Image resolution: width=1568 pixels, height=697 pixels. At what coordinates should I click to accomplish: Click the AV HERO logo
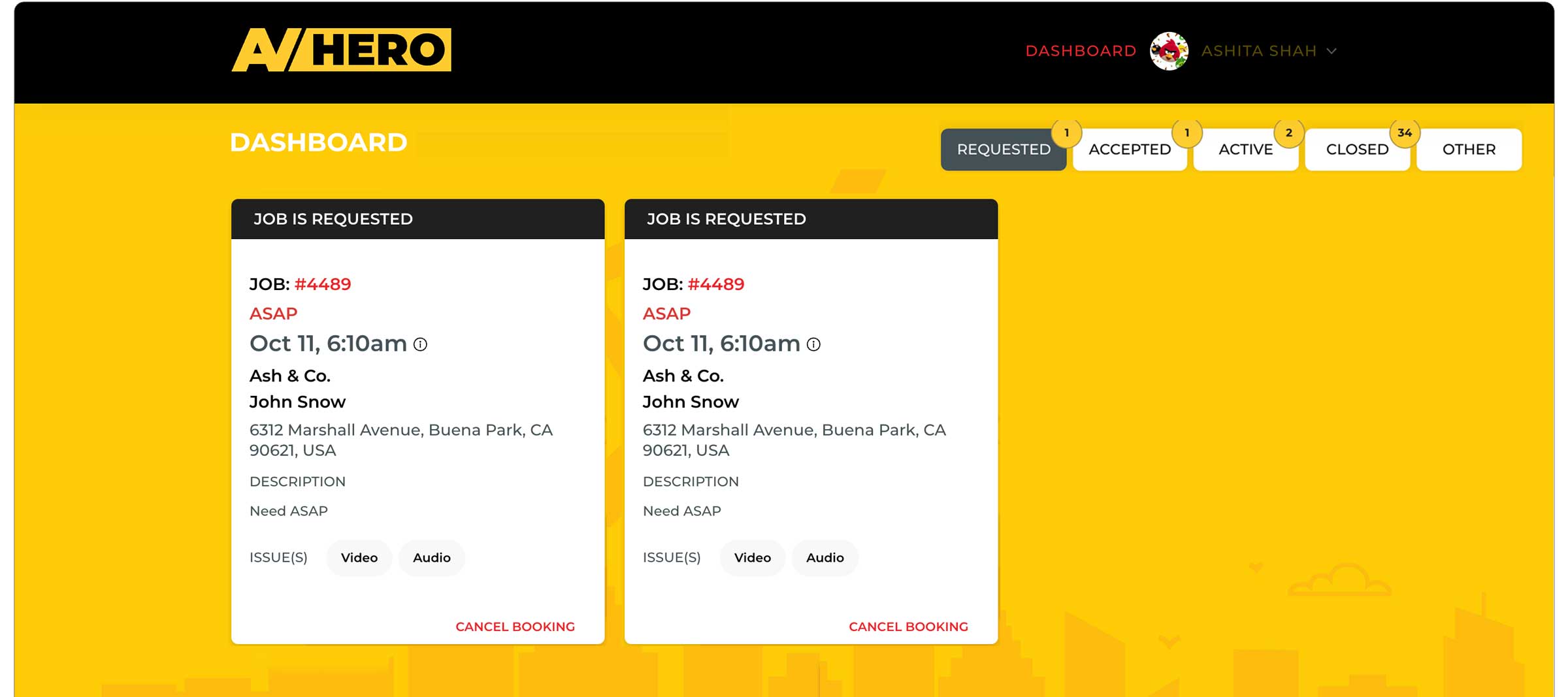pyautogui.click(x=341, y=50)
